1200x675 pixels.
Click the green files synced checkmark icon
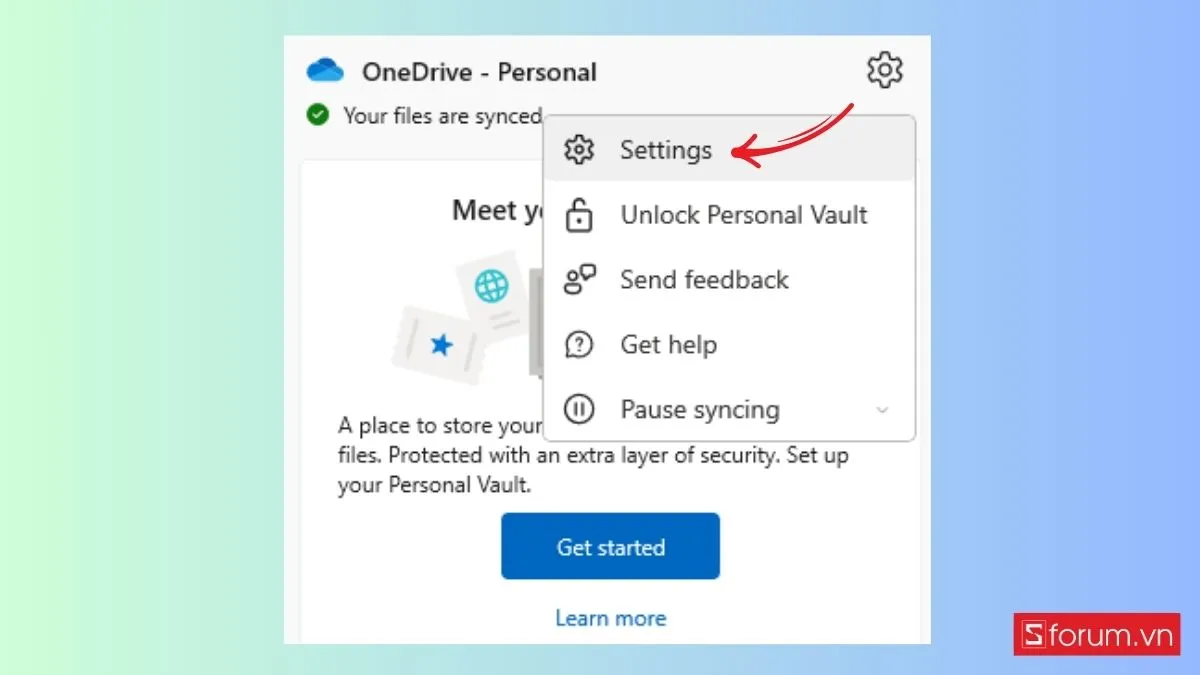coord(317,115)
